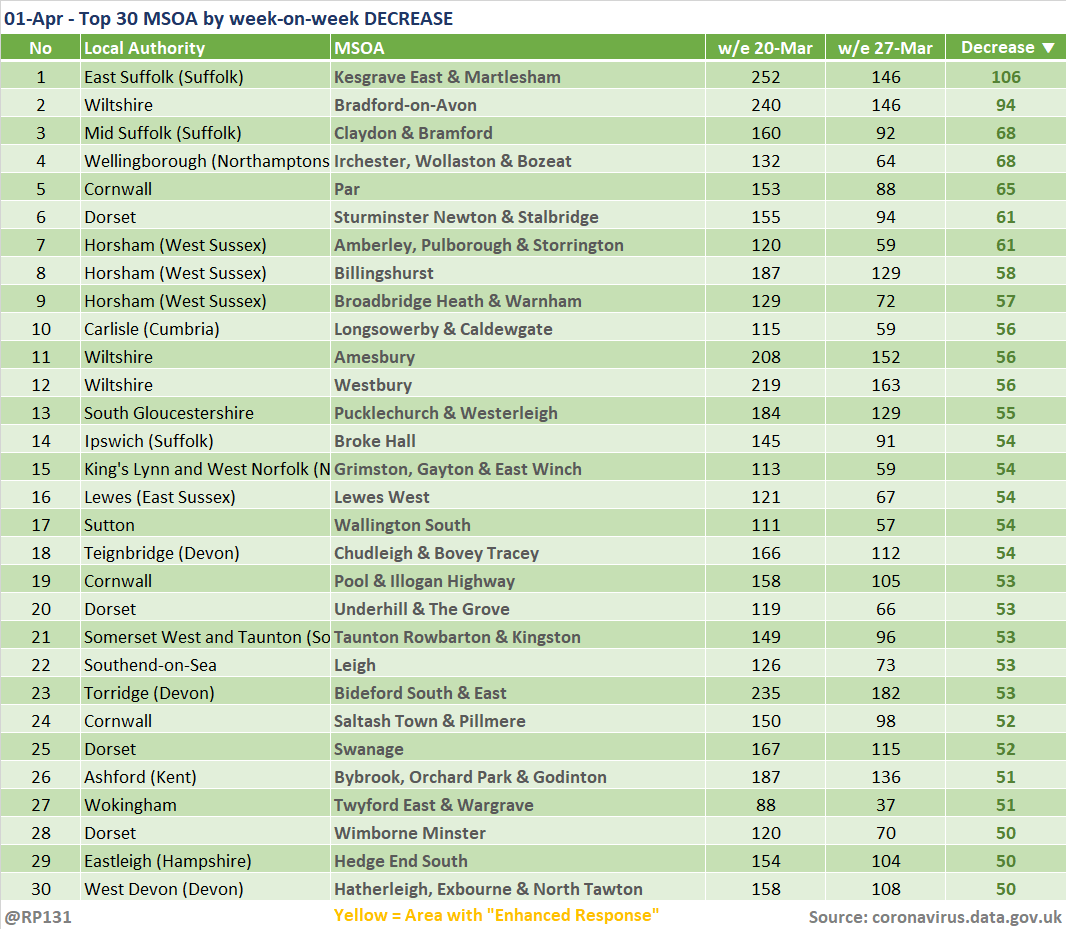Select the No column header

(x=40, y=48)
